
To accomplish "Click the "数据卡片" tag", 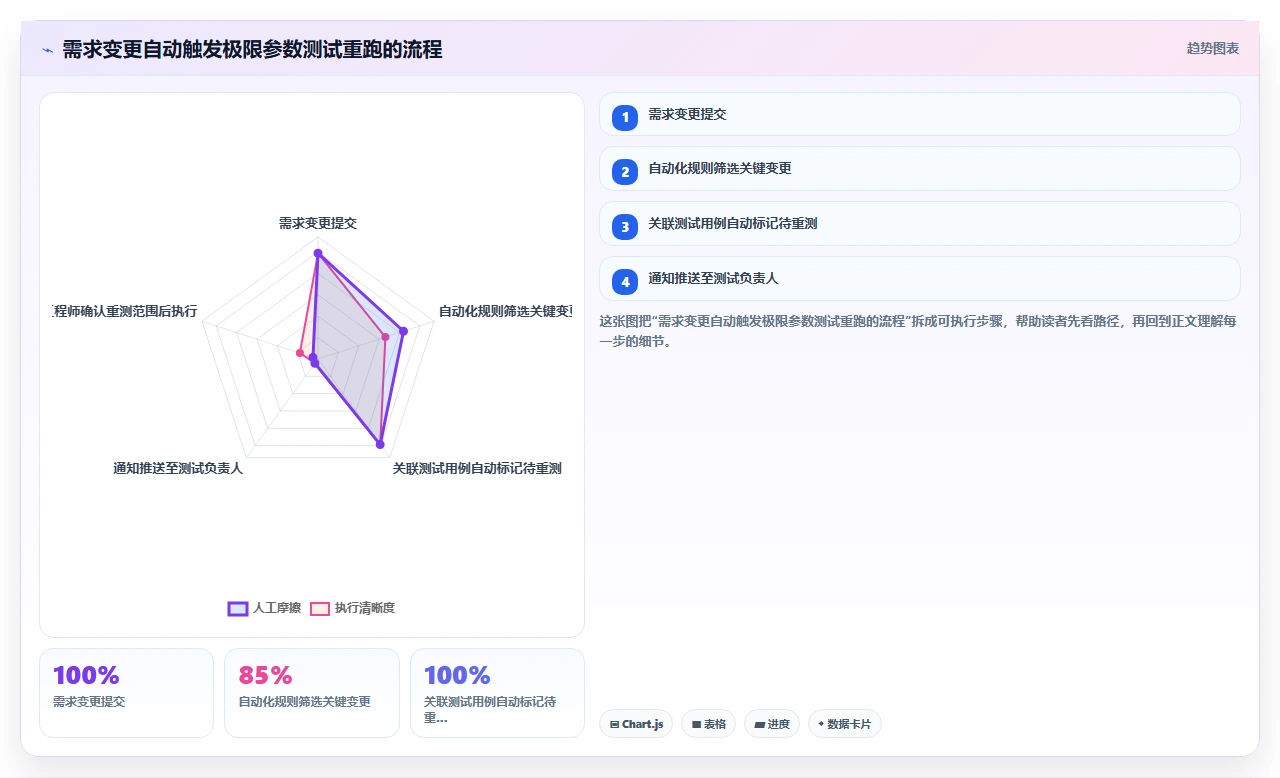I will click(x=845, y=724).
